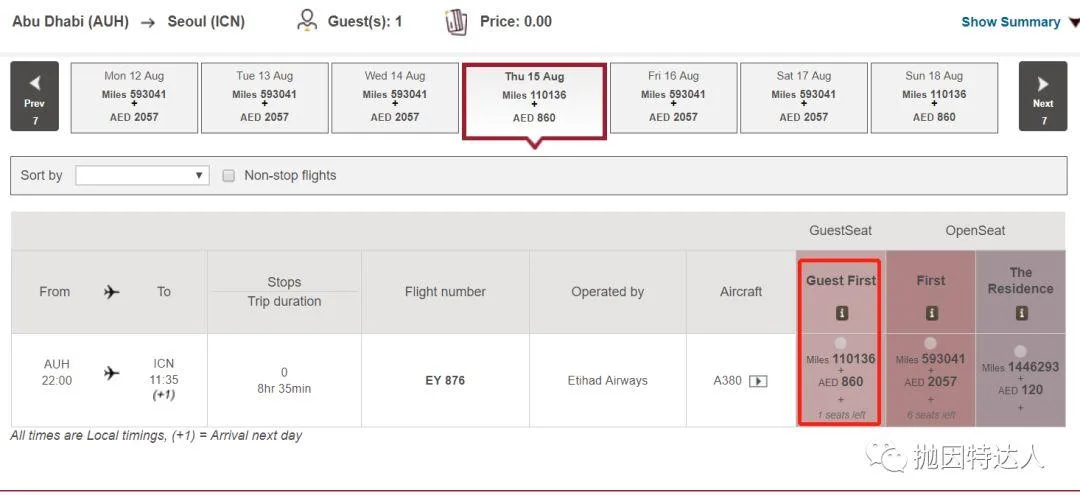Expand Show Summary panel
The image size is (1080, 504).
(x=1010, y=22)
